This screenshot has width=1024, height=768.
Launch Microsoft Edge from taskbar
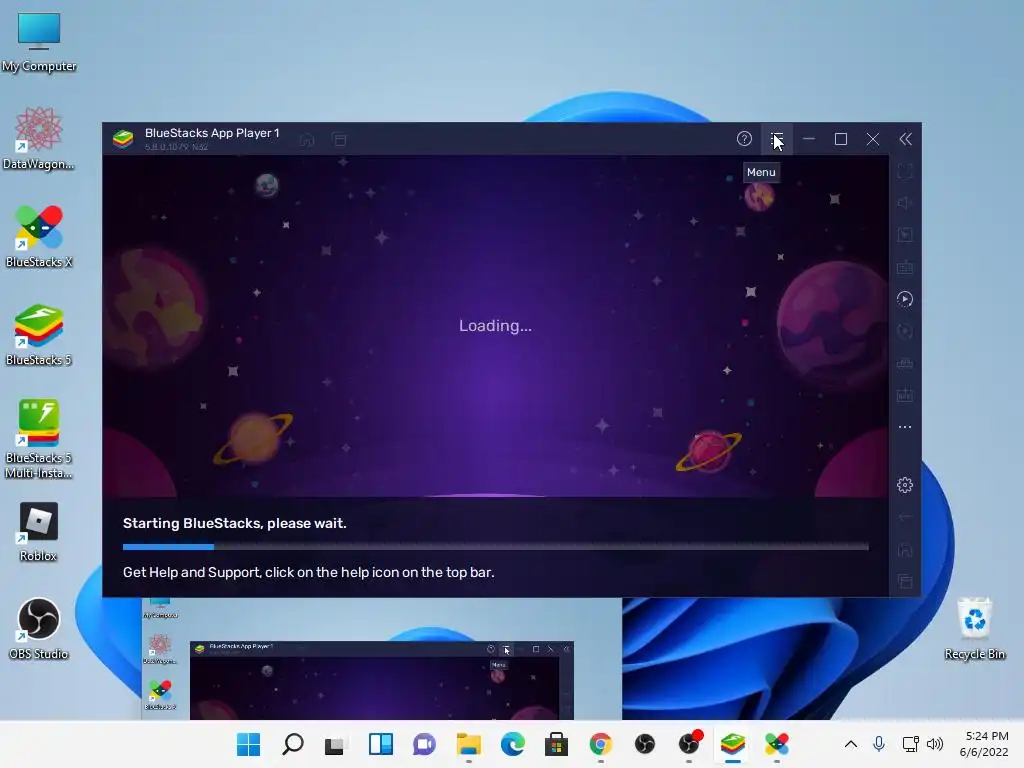512,744
